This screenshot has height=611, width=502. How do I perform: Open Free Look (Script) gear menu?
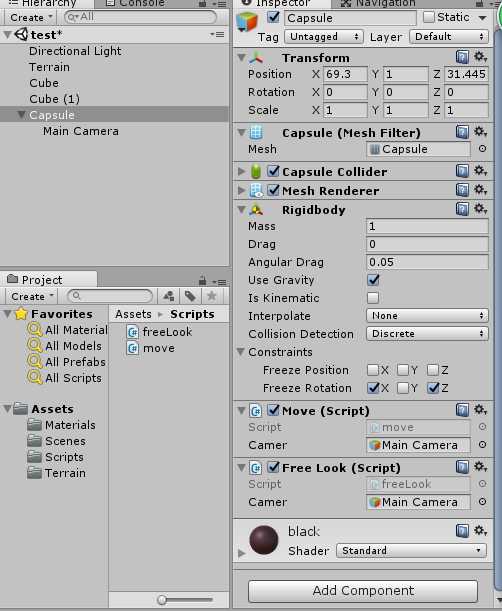480,466
